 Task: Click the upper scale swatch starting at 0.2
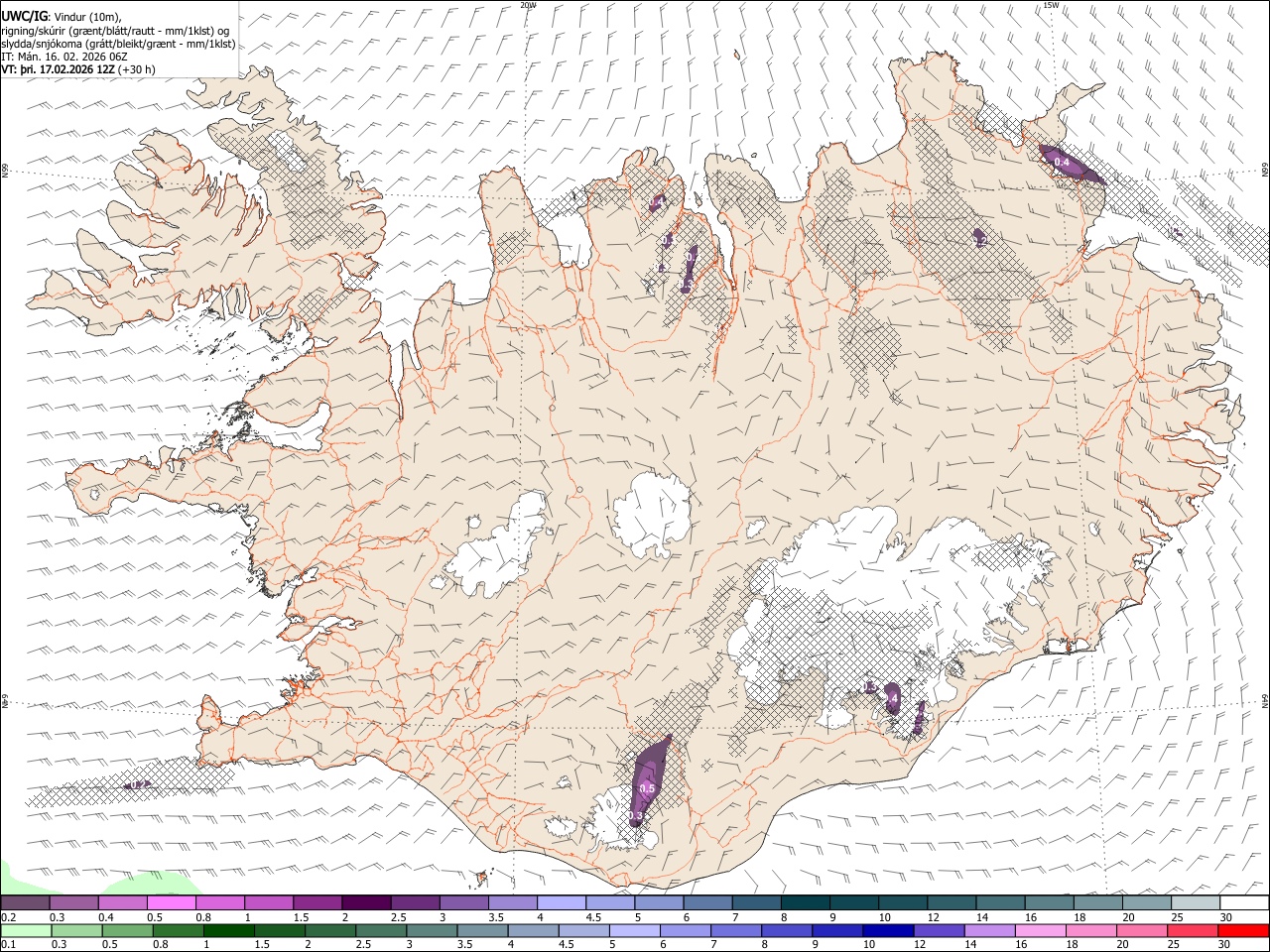[x=25, y=902]
